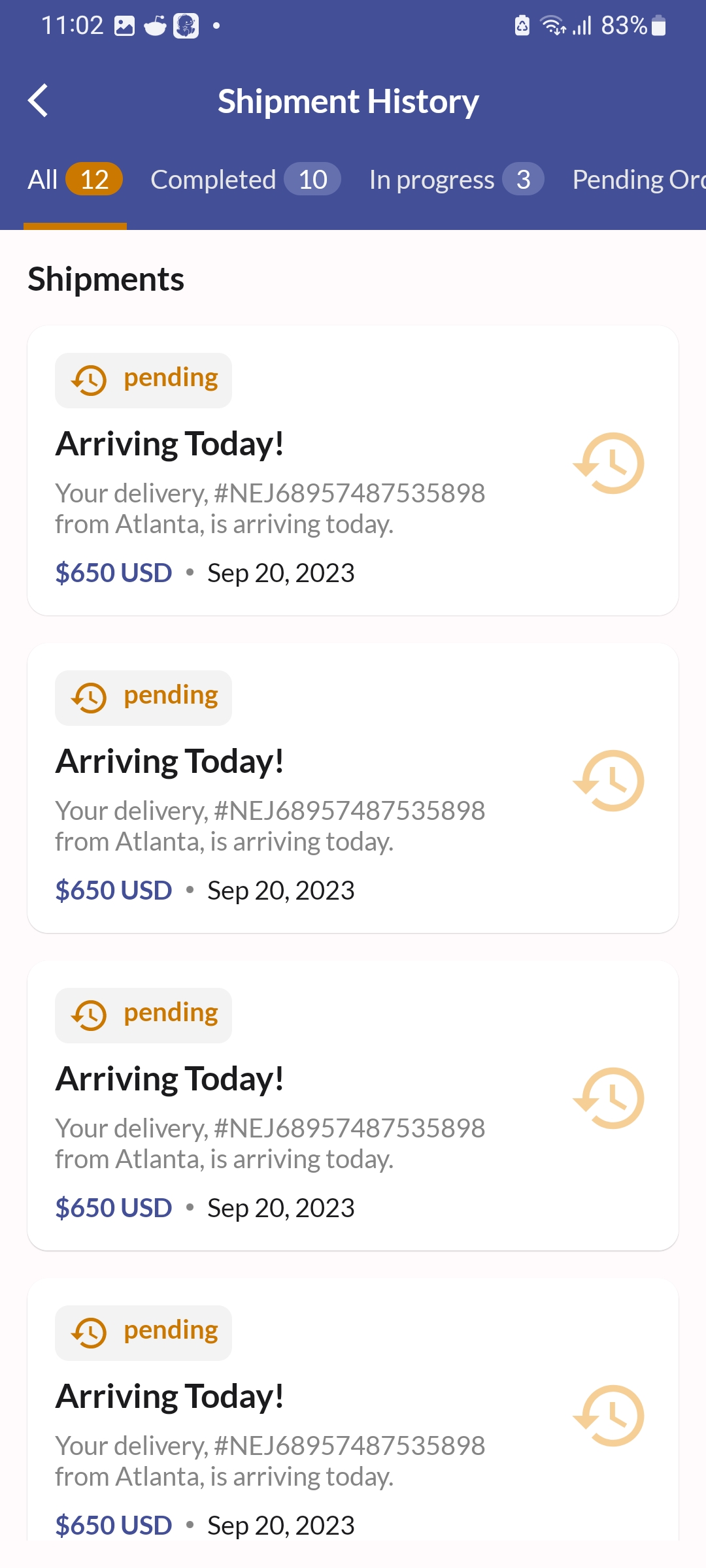Open first Arriving Today shipment title
Viewport: 706px width, 1568px height.
coord(170,444)
